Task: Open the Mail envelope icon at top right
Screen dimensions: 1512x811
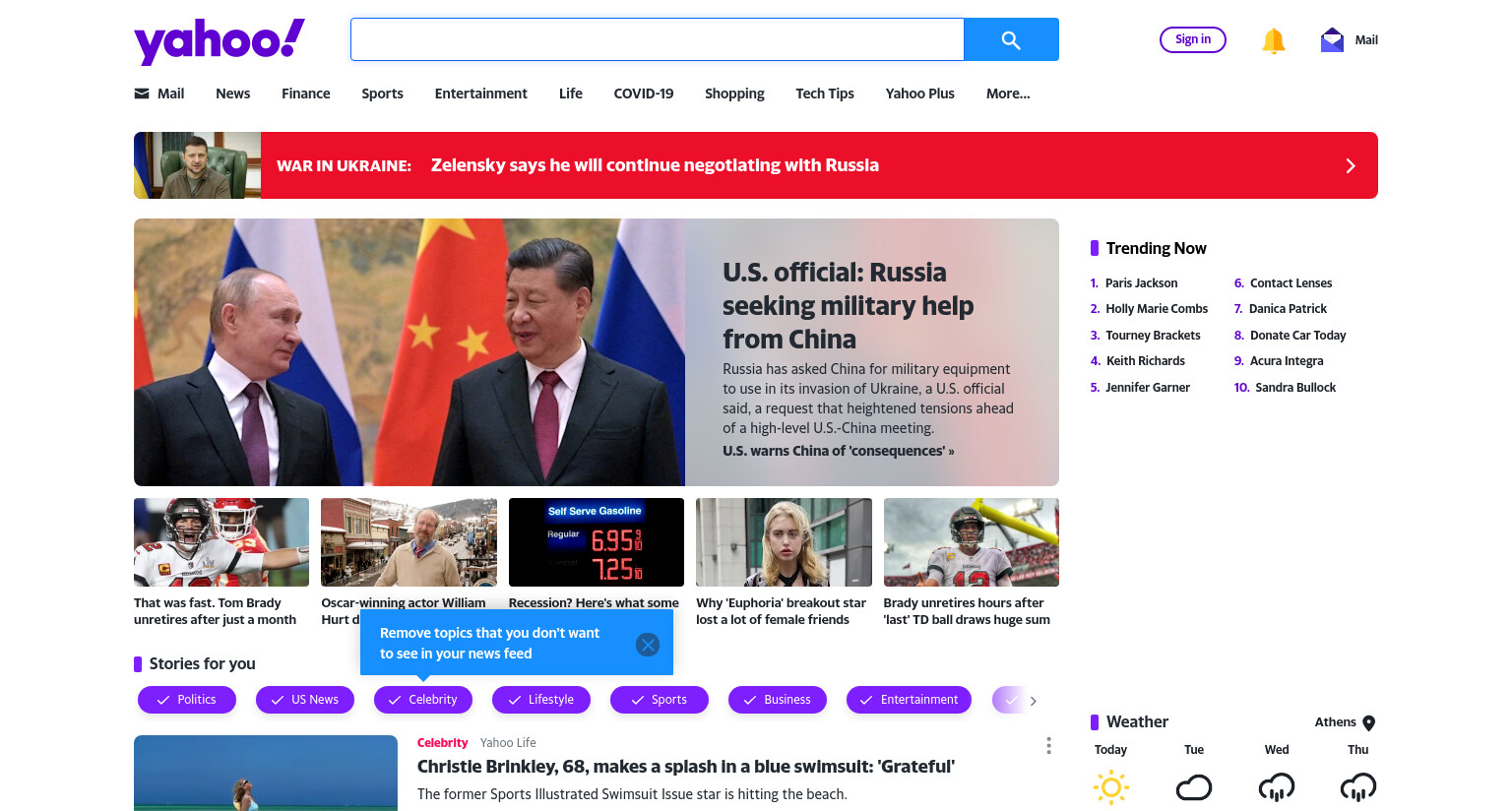Action: [x=1332, y=39]
